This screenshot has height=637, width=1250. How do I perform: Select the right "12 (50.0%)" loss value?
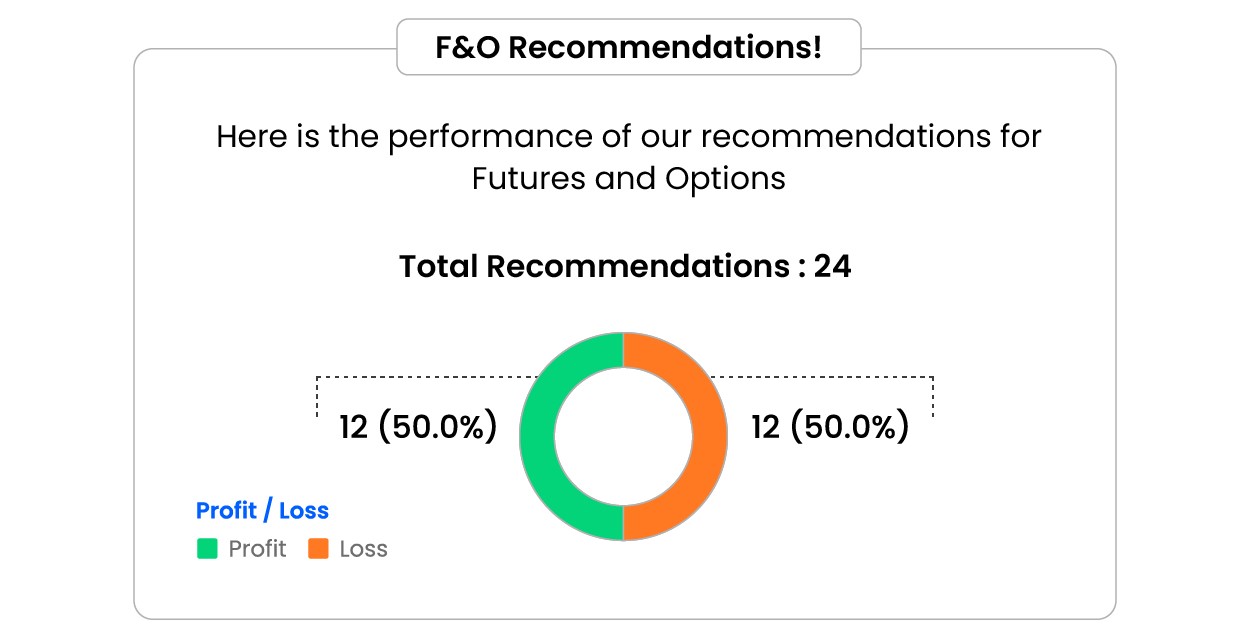(830, 427)
